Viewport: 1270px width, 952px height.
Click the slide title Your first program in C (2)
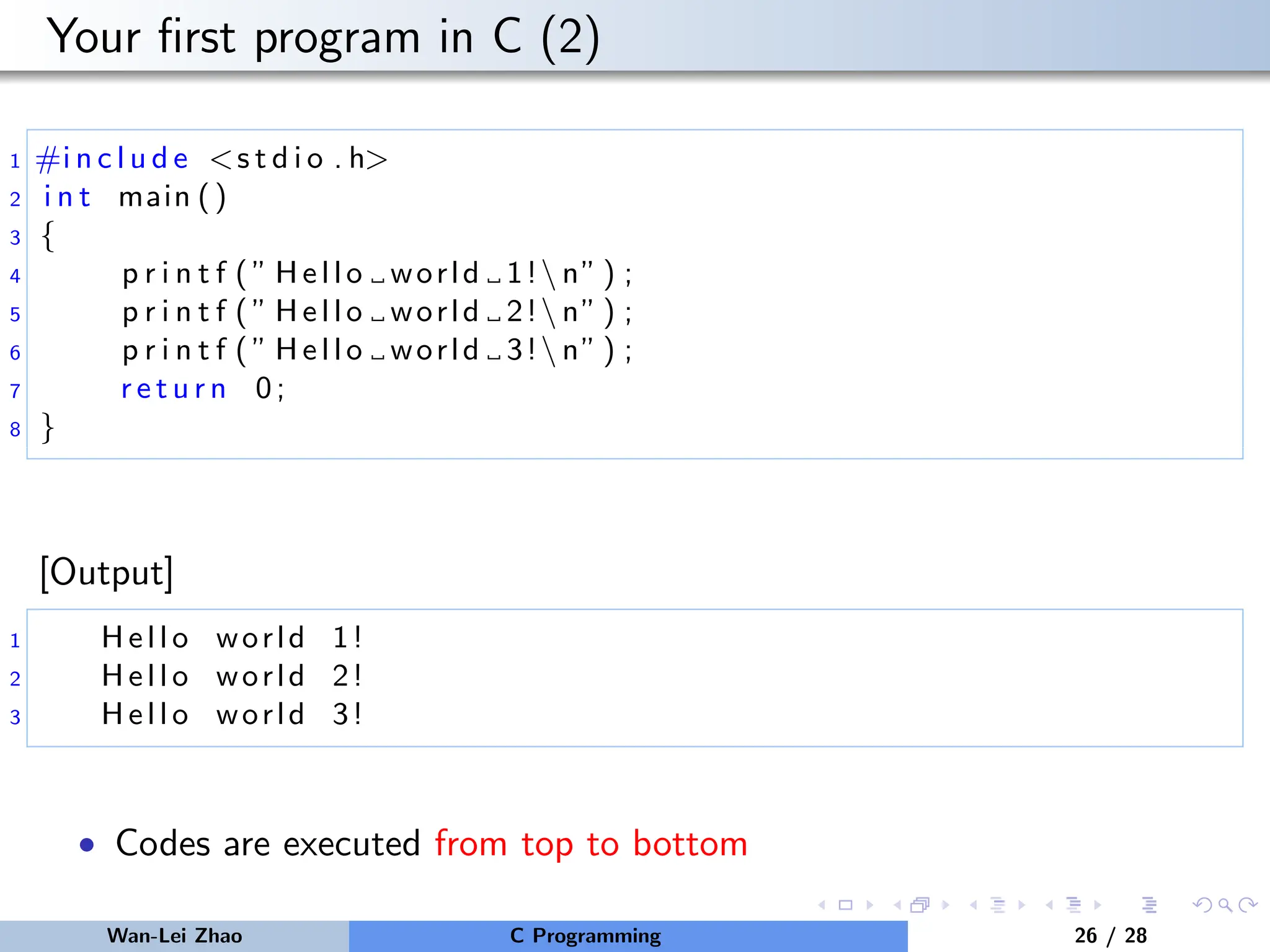[x=323, y=37]
